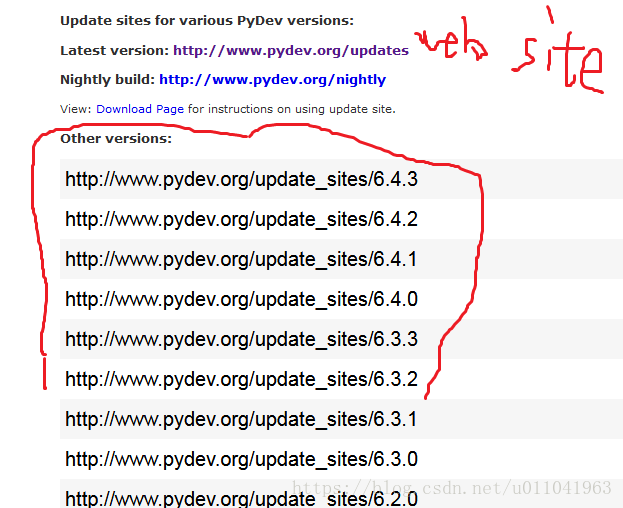Select the update_sites/6.2.0 URL text

242,499
